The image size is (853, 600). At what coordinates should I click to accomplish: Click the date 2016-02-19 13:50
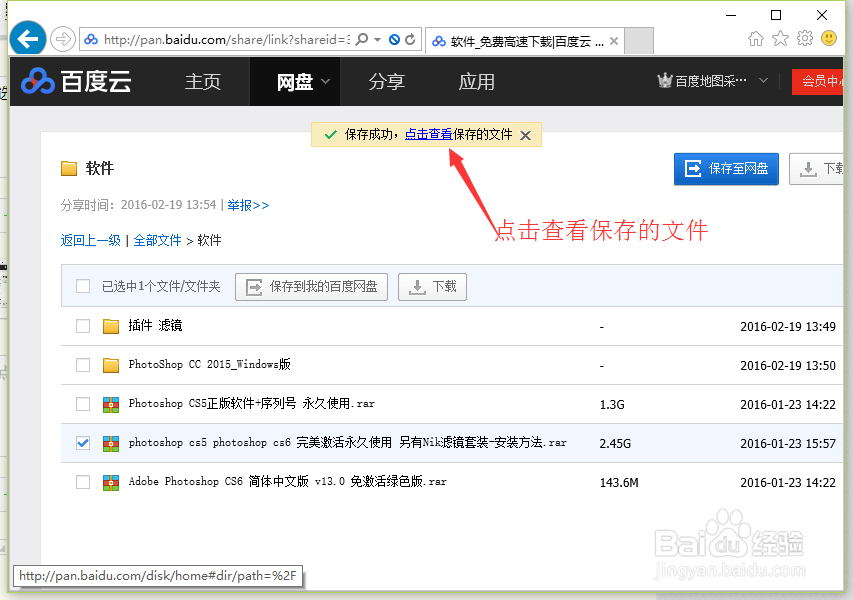point(788,366)
